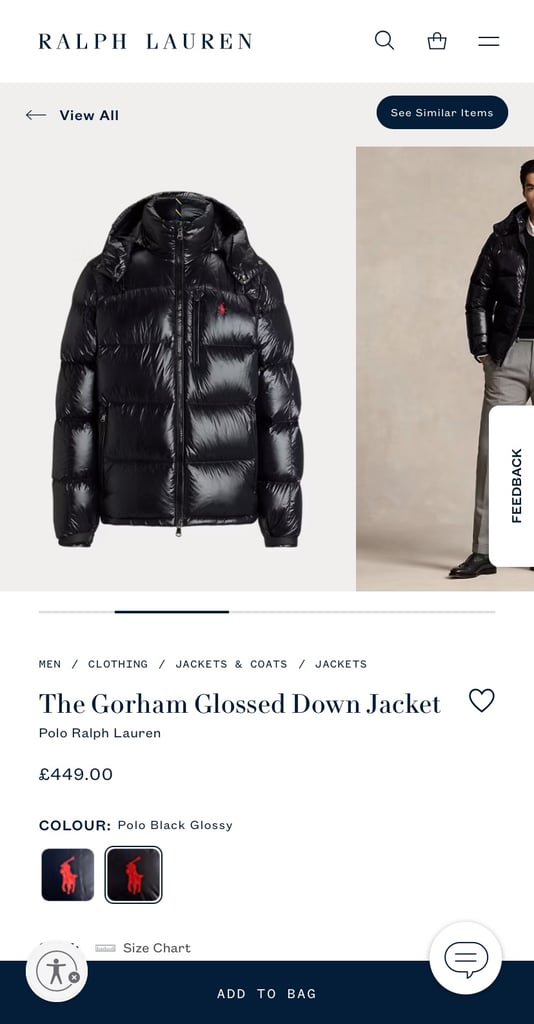Click See Similar Items button
534x1024 pixels.
tap(442, 112)
